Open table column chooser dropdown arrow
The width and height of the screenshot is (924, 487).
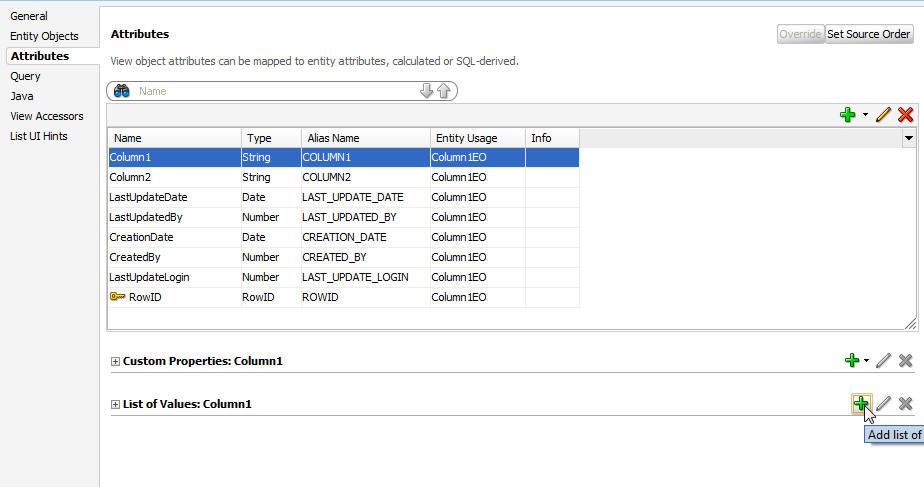(909, 138)
